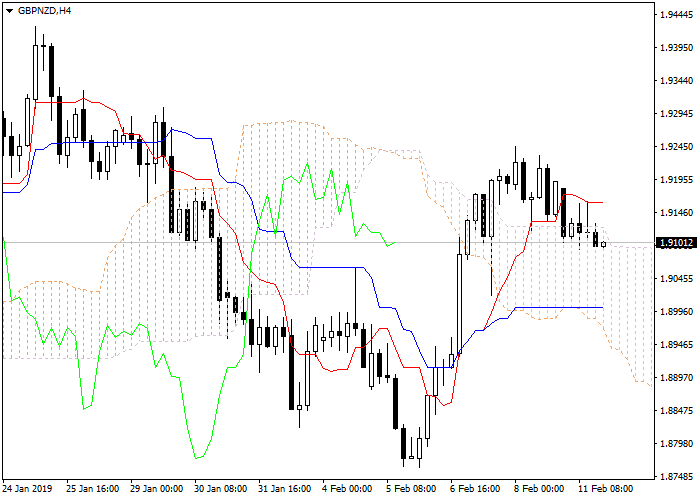Click the 1.91460 price axis label
700x500 pixels.
tap(677, 213)
